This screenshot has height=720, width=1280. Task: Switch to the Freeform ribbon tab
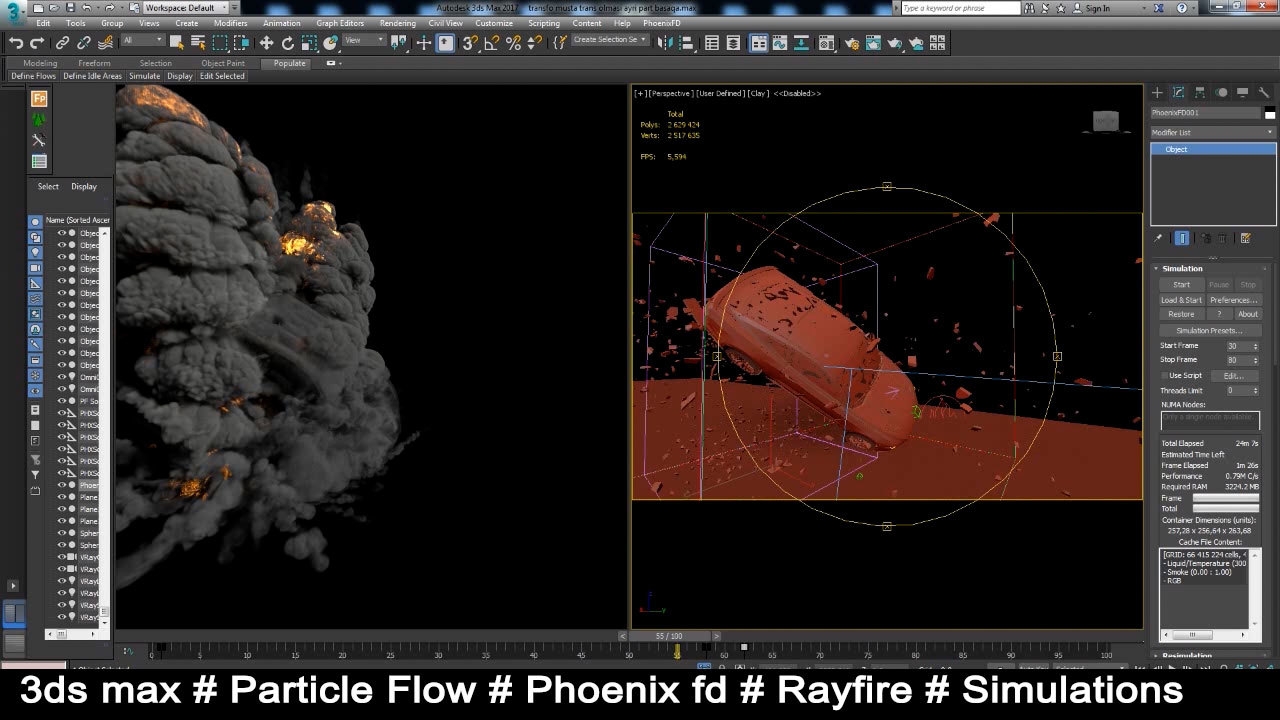point(94,63)
